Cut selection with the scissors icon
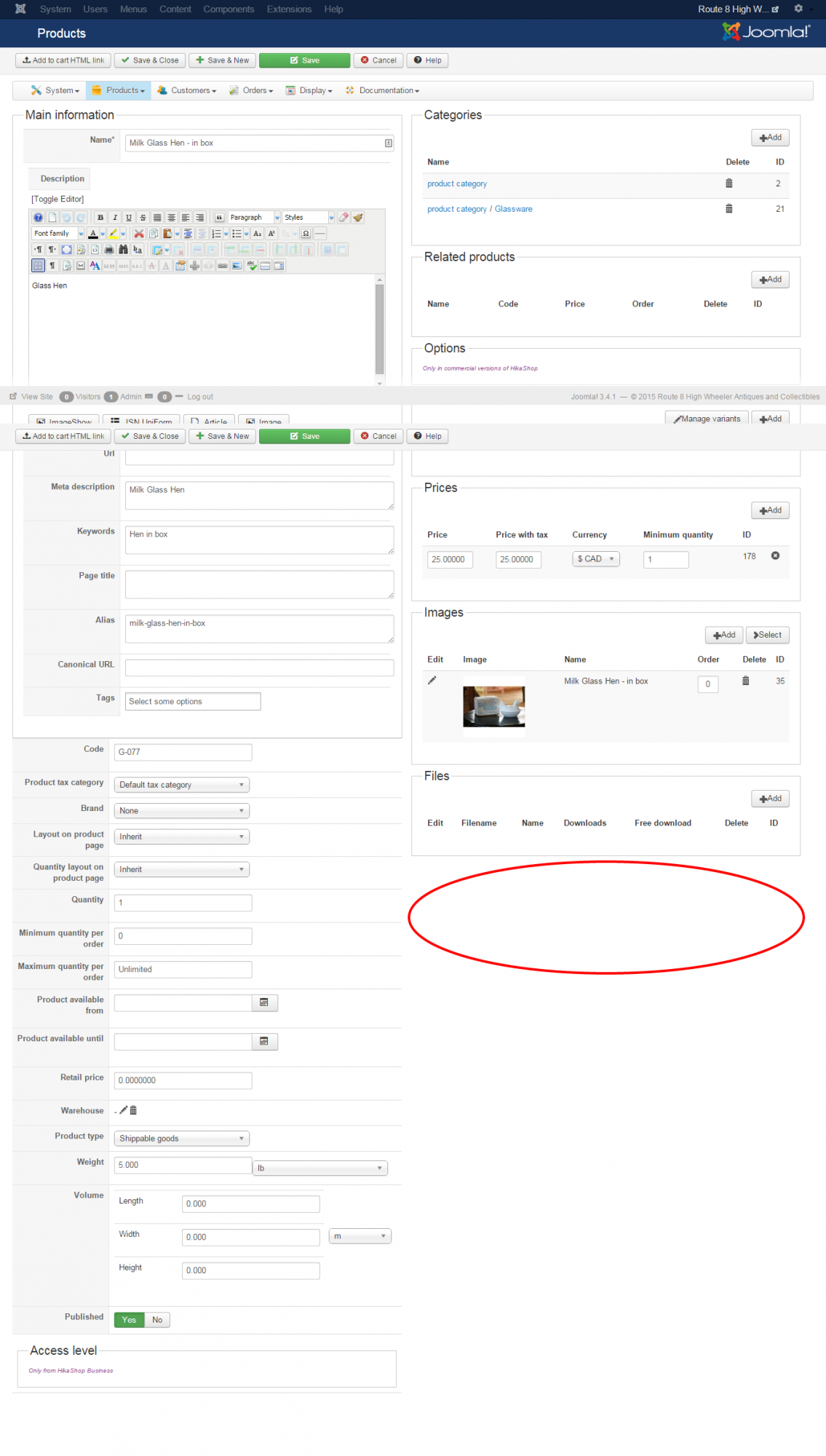This screenshot has width=826, height=1456. [x=139, y=234]
